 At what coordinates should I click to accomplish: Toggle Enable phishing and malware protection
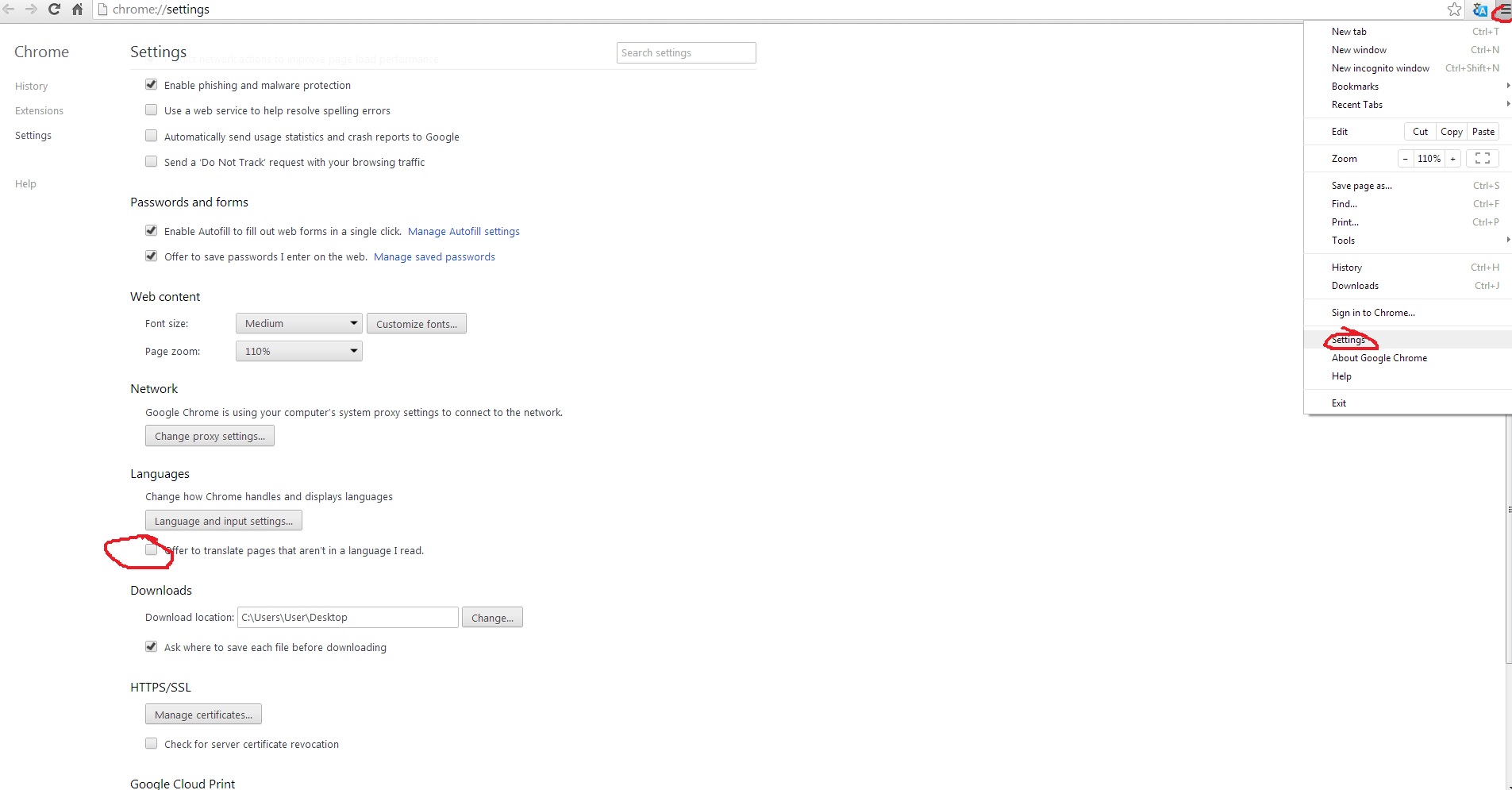pos(151,84)
